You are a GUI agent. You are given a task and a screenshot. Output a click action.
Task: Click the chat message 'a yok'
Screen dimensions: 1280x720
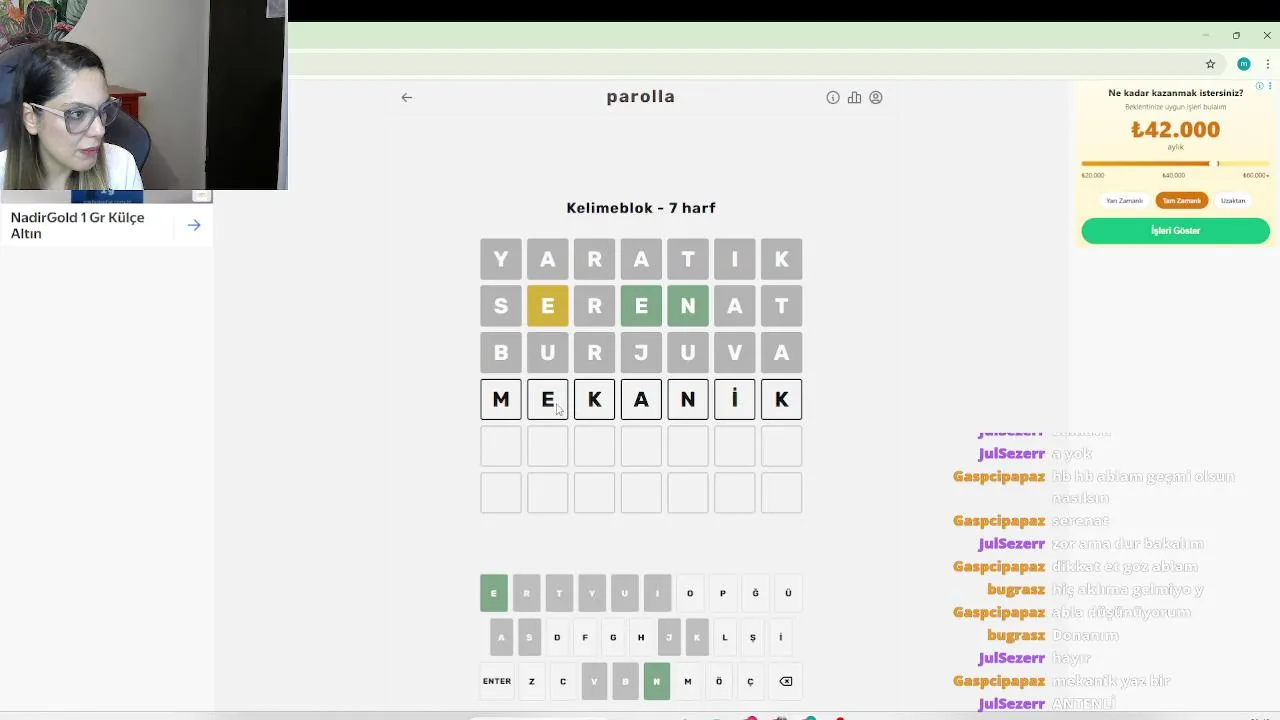tap(1072, 454)
